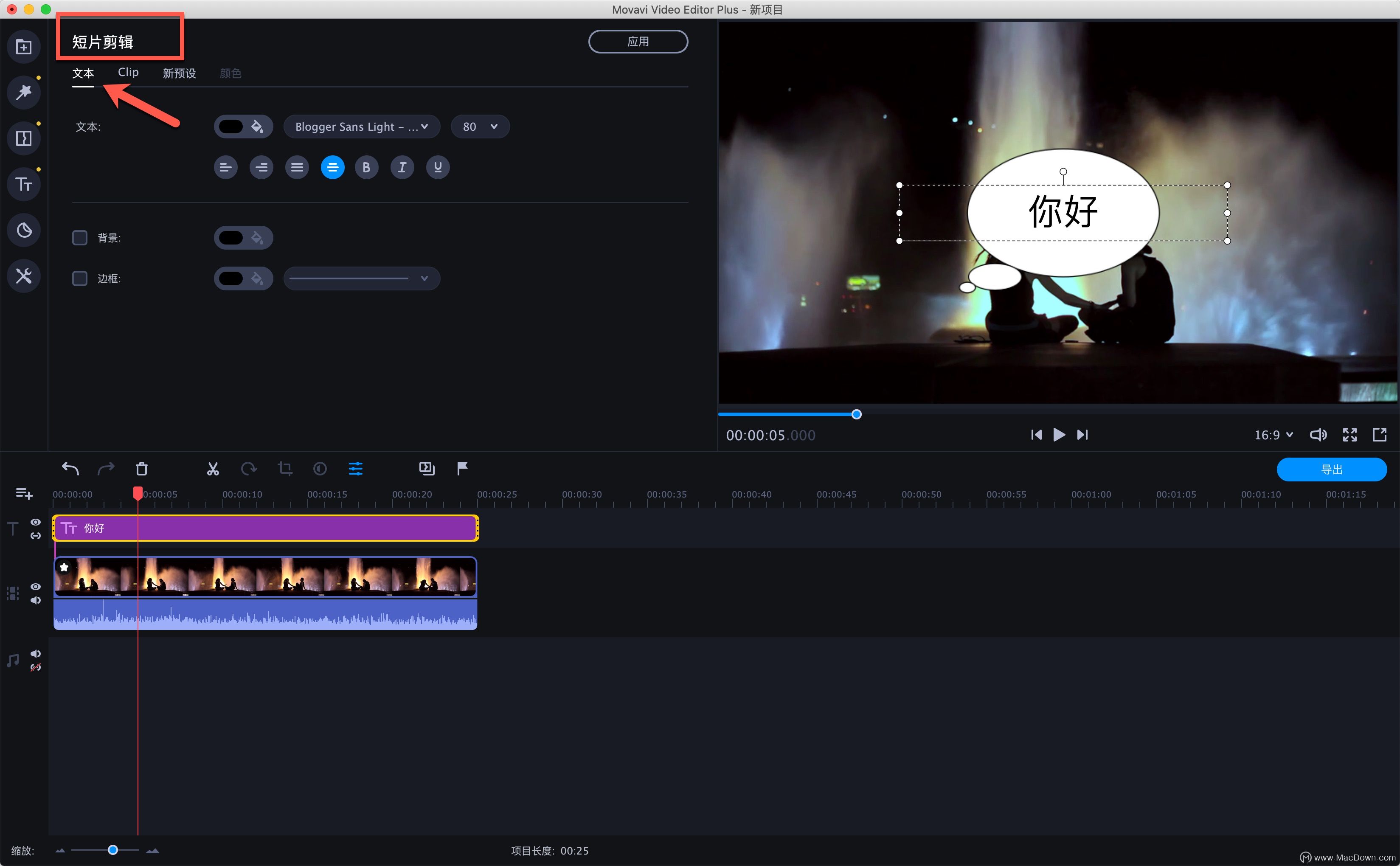Toggle Underline text formatting
This screenshot has height=866, width=1400.
tap(438, 167)
